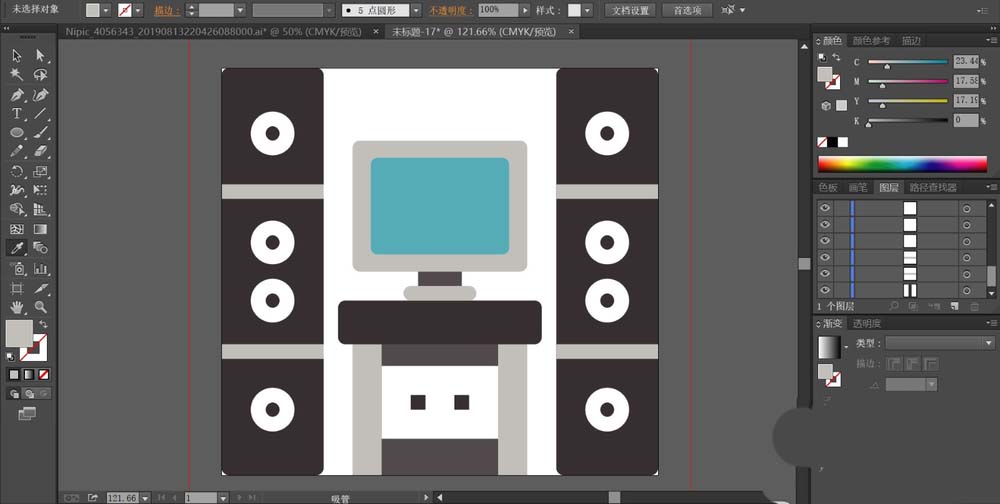Set toolbox paint mode to None
Viewport: 1000px width, 504px height.
pos(44,374)
